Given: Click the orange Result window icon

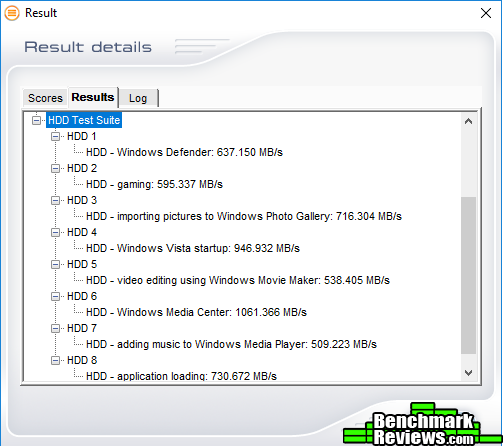Looking at the screenshot, I should (12, 13).
